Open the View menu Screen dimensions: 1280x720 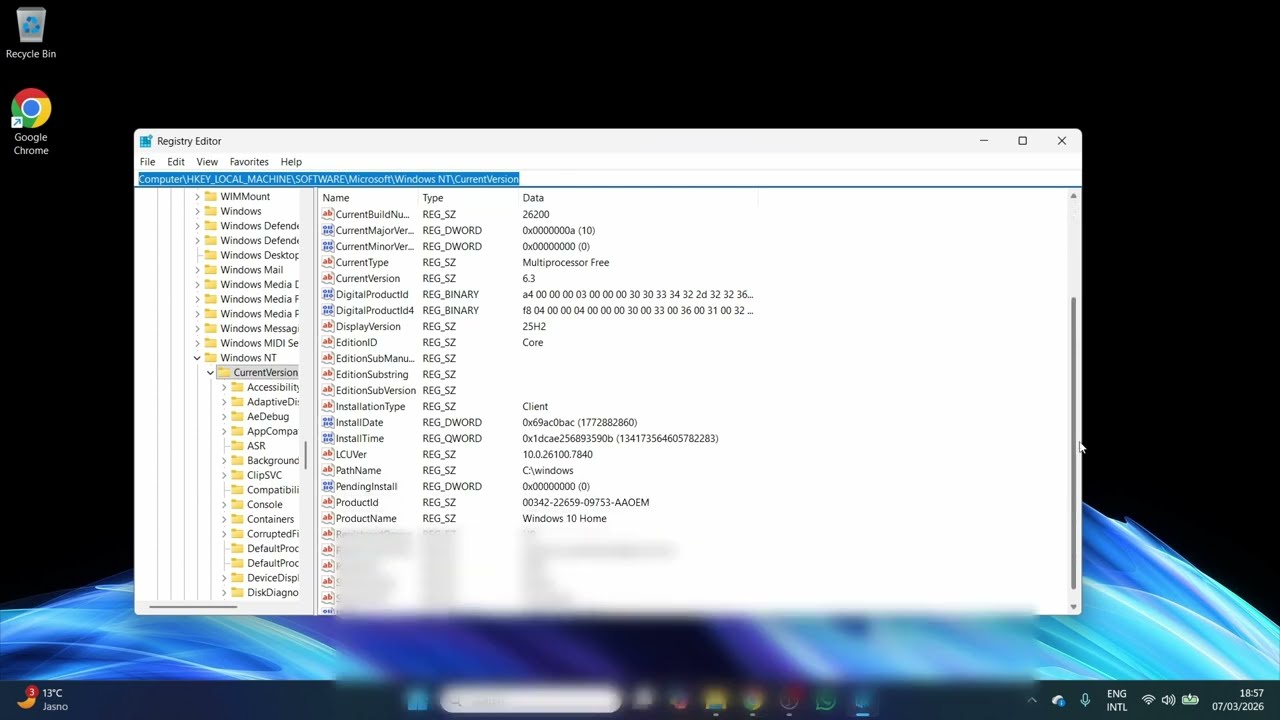[207, 161]
